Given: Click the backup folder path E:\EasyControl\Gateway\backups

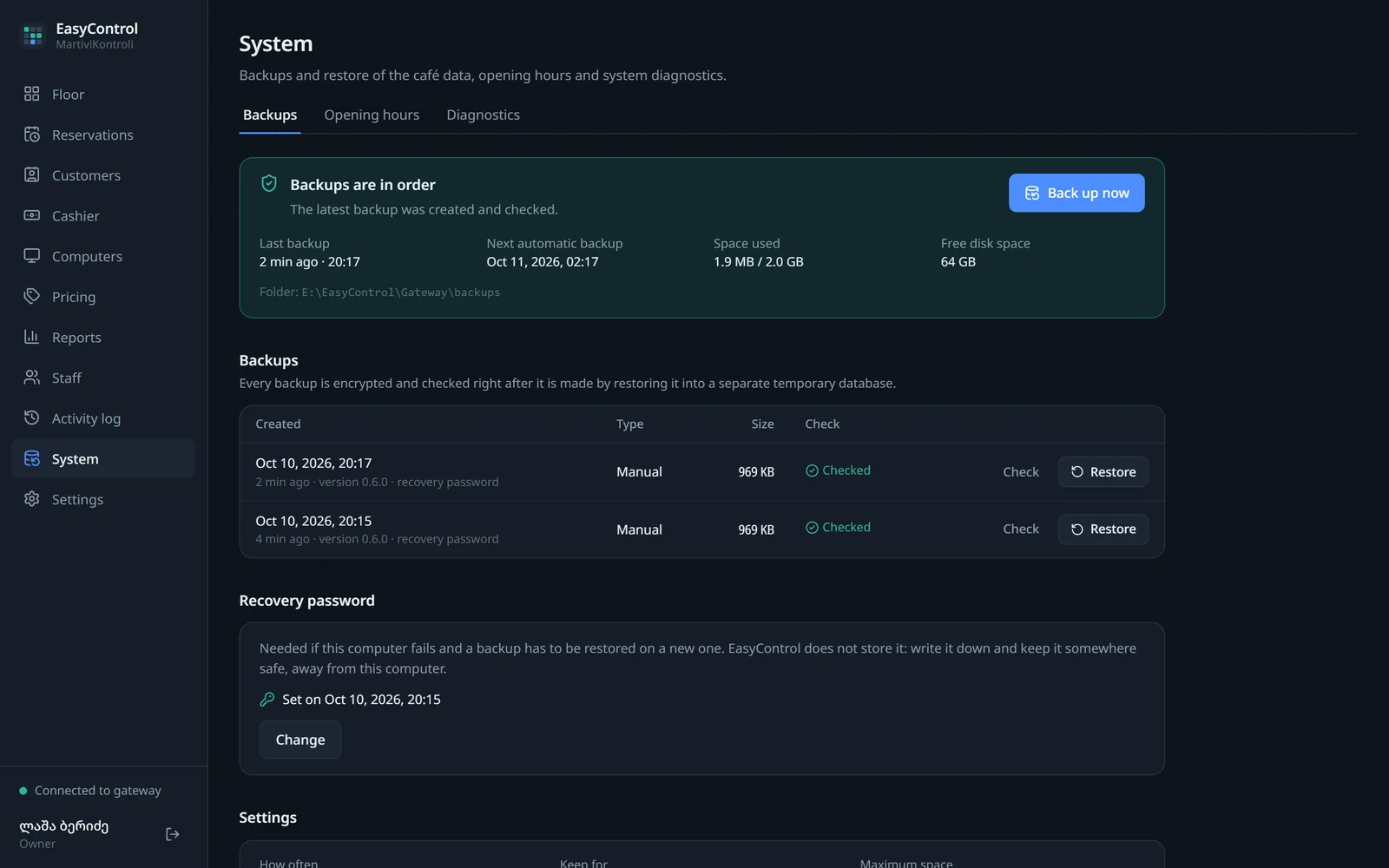Looking at the screenshot, I should [x=401, y=293].
